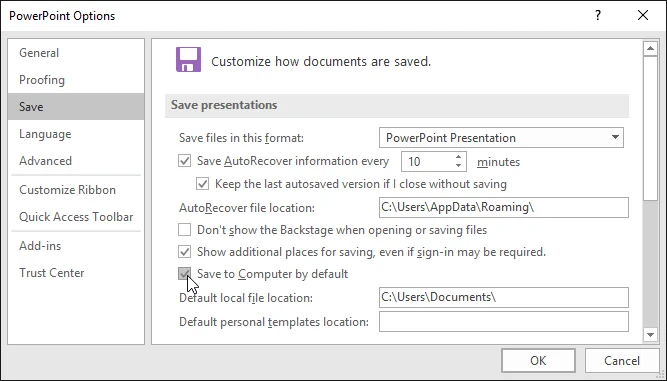This screenshot has height=381, width=667.
Task: Click the 'minutes' label
Action: pos(499,162)
